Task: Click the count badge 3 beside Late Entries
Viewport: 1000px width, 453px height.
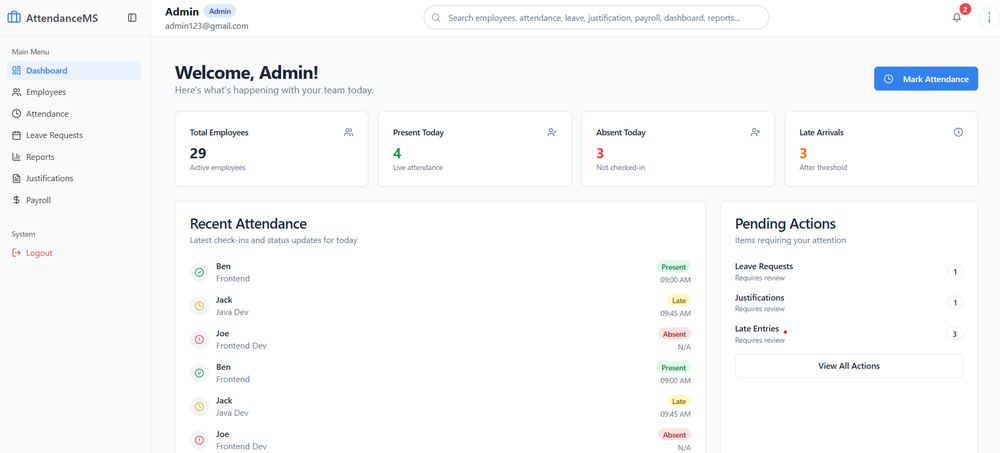Action: pos(955,334)
